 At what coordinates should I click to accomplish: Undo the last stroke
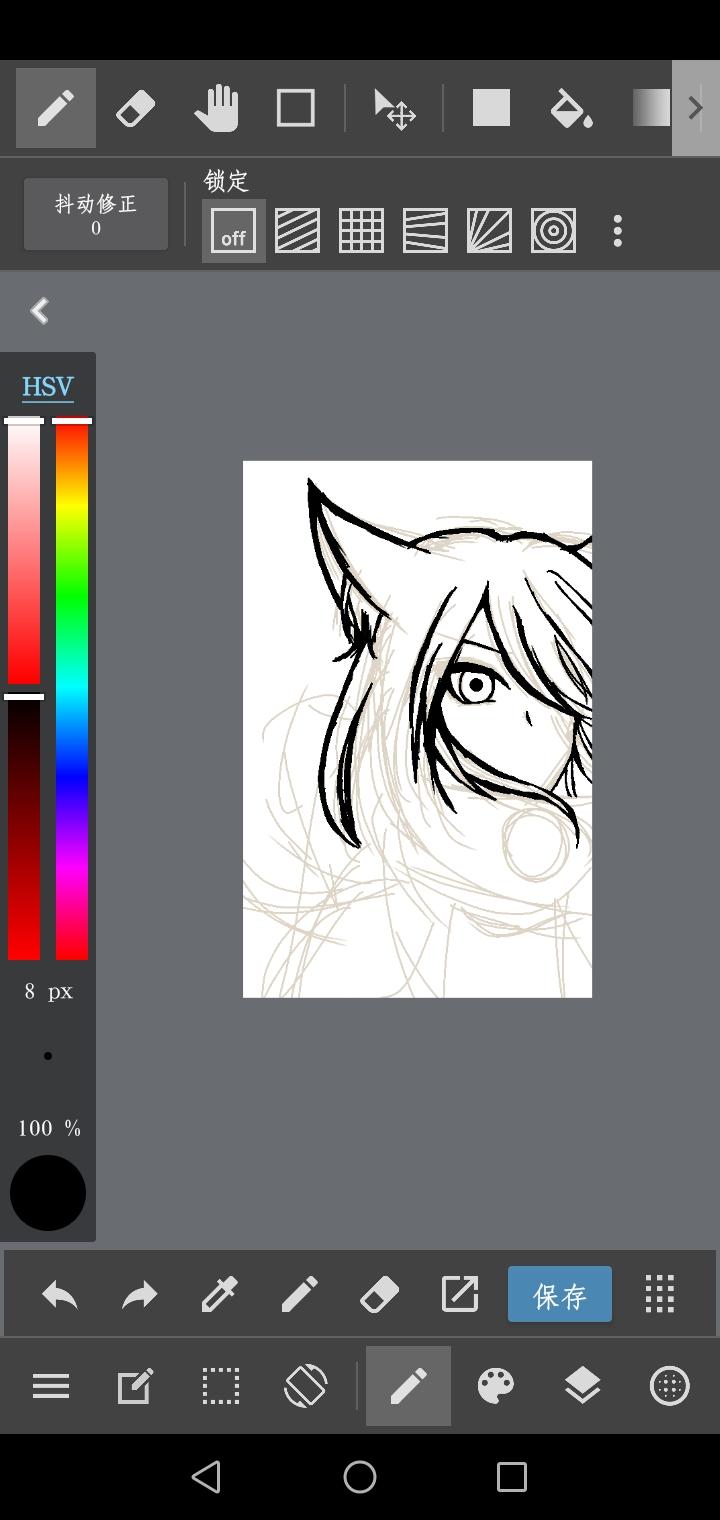60,1295
